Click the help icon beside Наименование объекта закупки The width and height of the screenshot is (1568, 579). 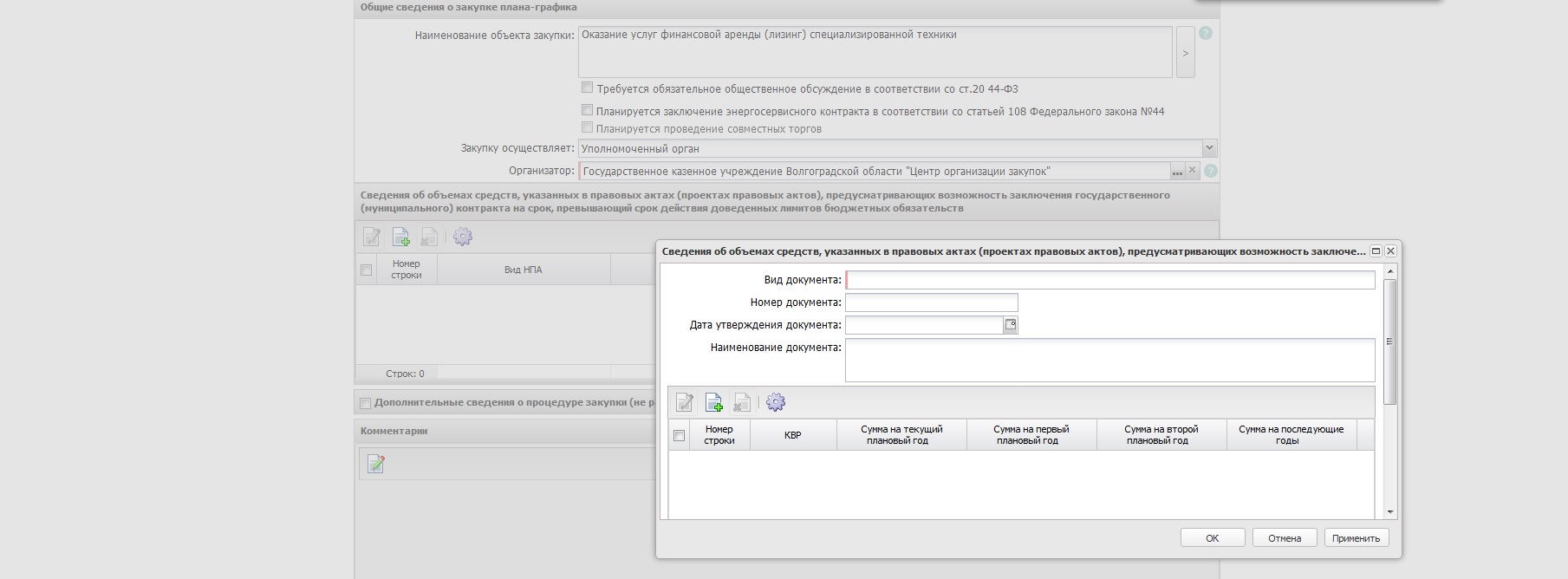click(1205, 34)
